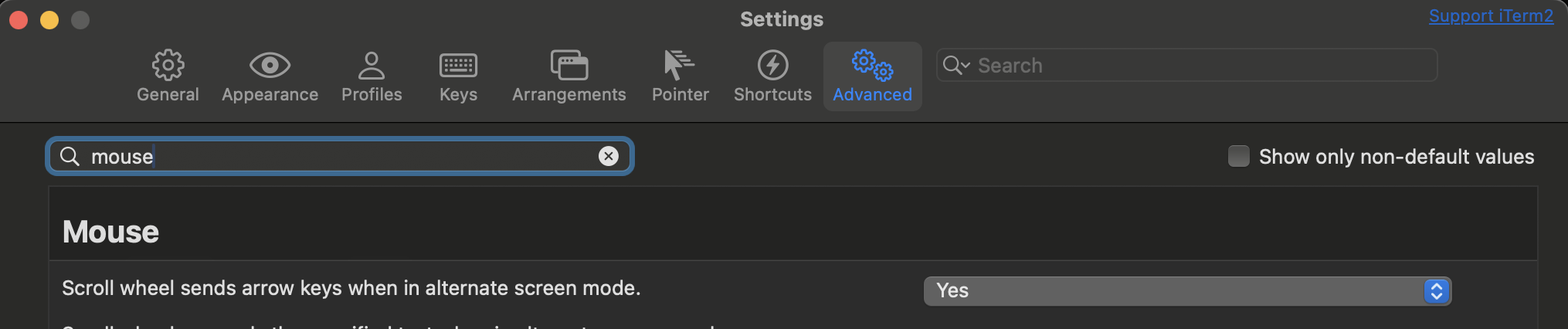Image resolution: width=1568 pixels, height=329 pixels.
Task: Select the scroll wheel arrow keys setting row
Action: [351, 289]
